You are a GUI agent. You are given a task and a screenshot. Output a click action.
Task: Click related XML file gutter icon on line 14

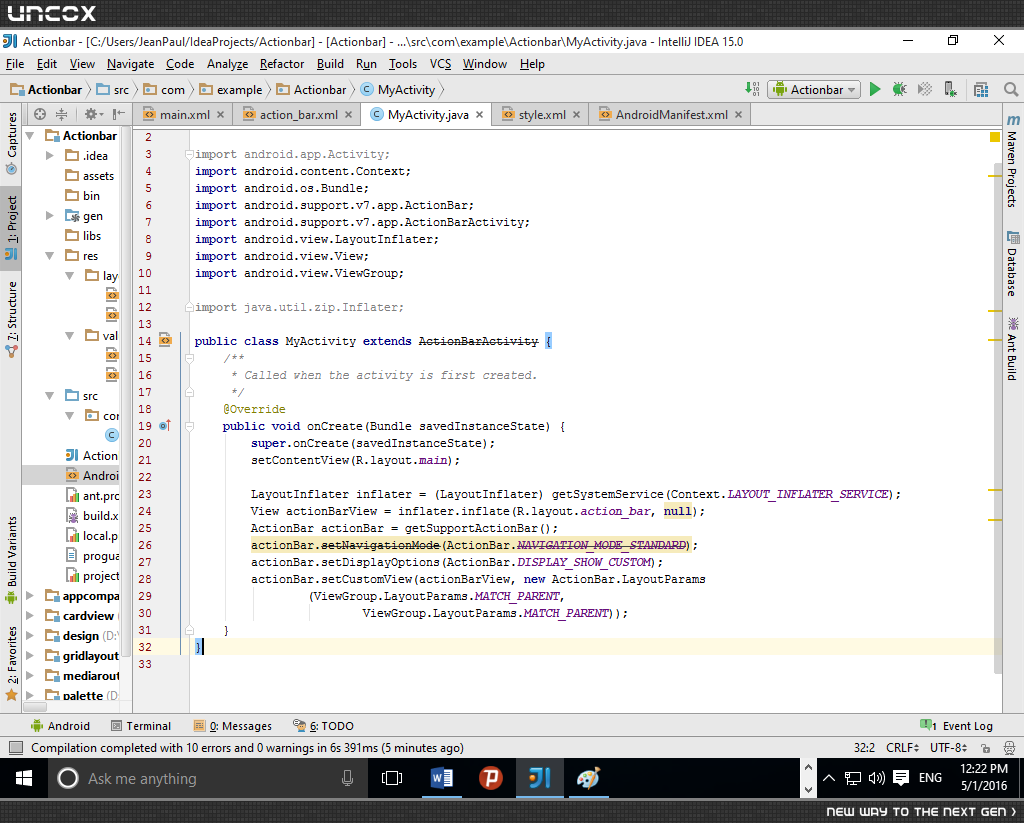click(x=165, y=340)
